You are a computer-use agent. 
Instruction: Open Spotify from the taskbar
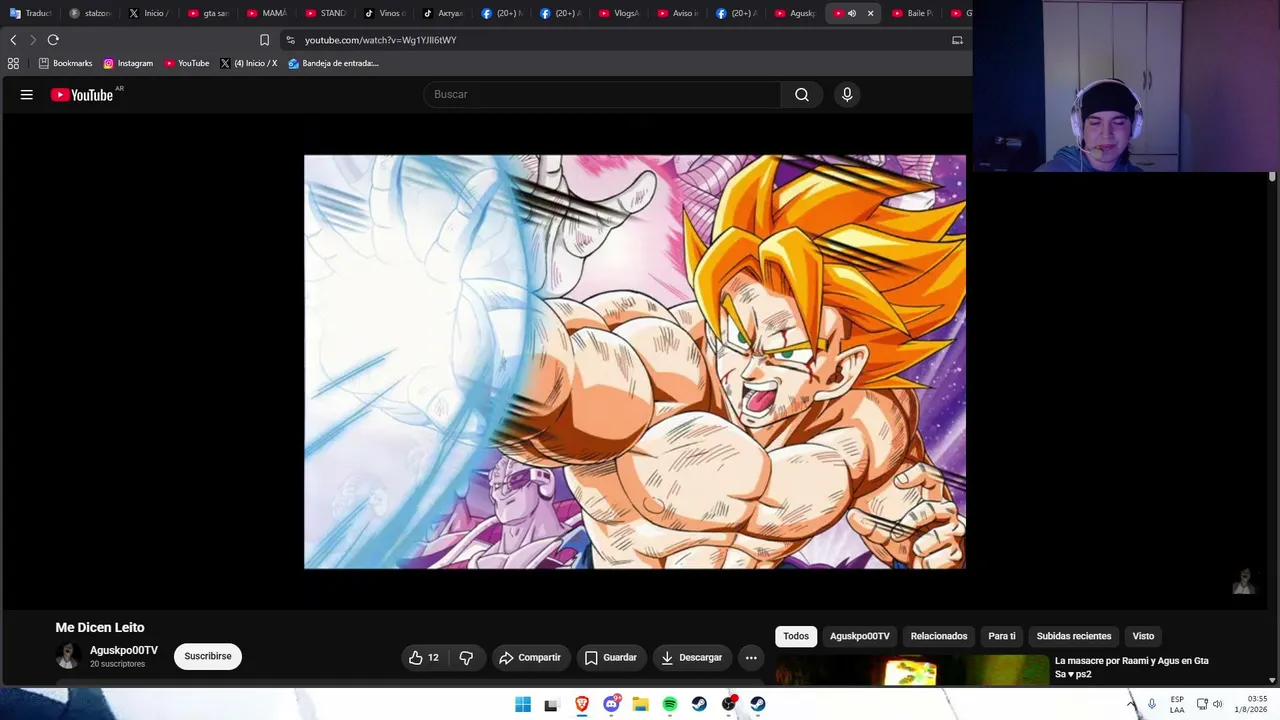tap(670, 704)
